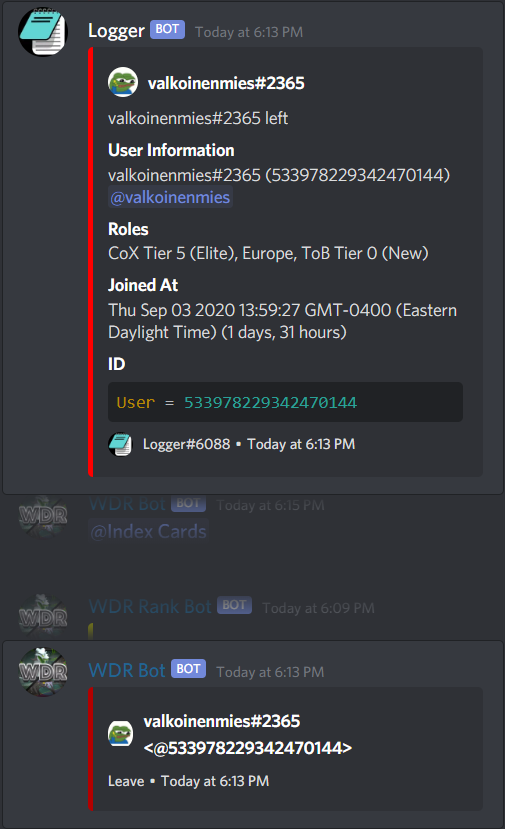Click the User ID code block
This screenshot has height=829, width=505.
(x=286, y=402)
